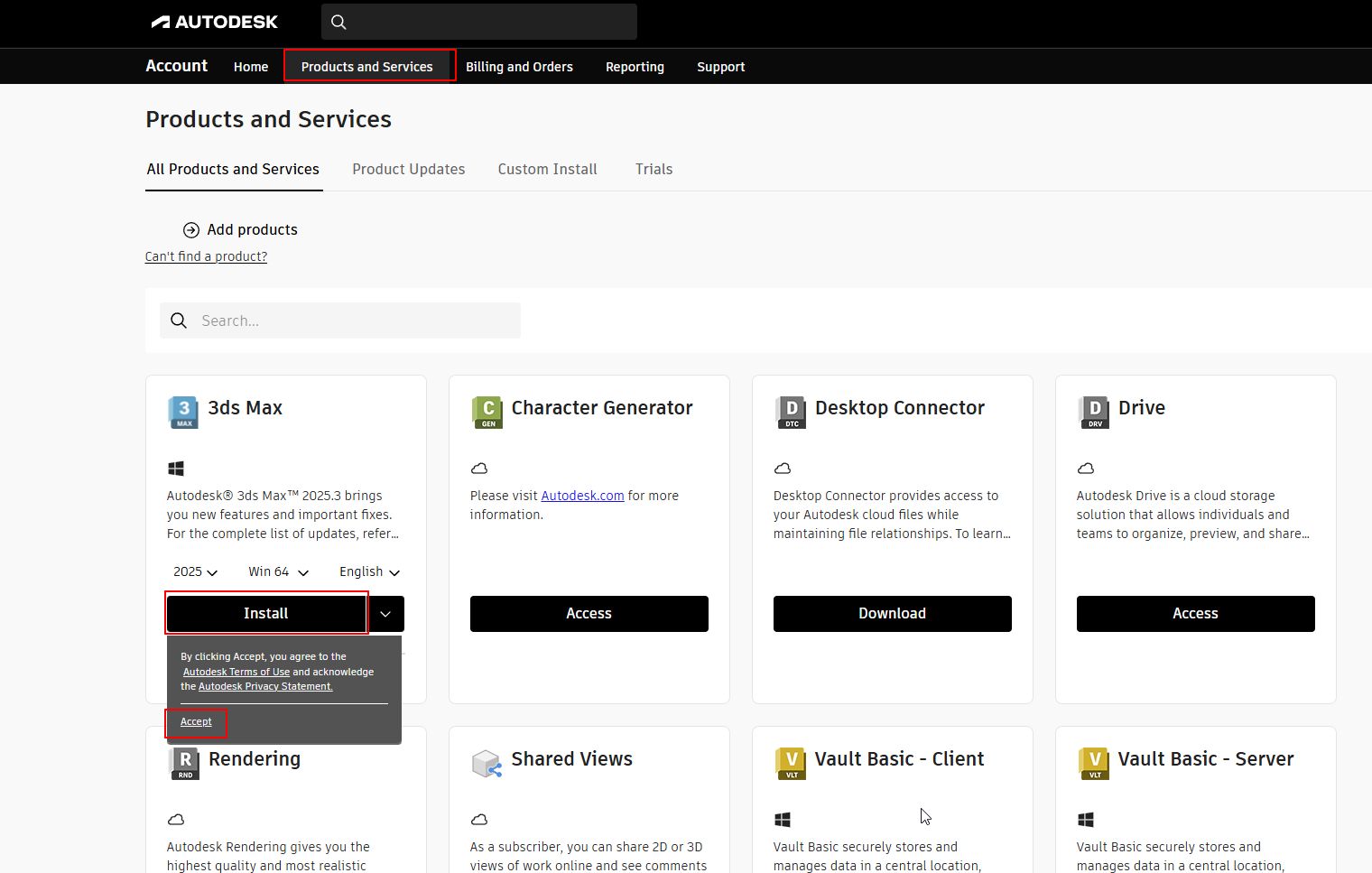Click the 3ds Max product icon
This screenshot has height=873, width=1372.
[x=183, y=412]
